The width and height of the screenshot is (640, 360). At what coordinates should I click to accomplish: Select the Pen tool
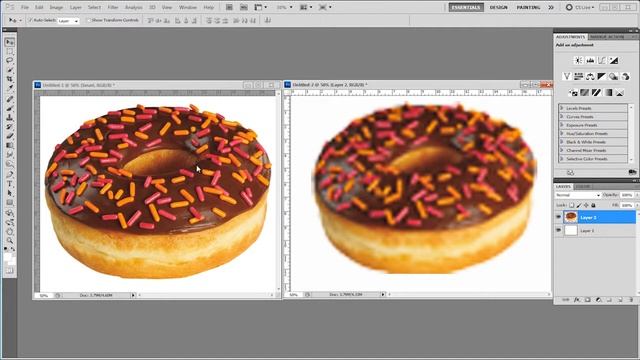coord(10,174)
